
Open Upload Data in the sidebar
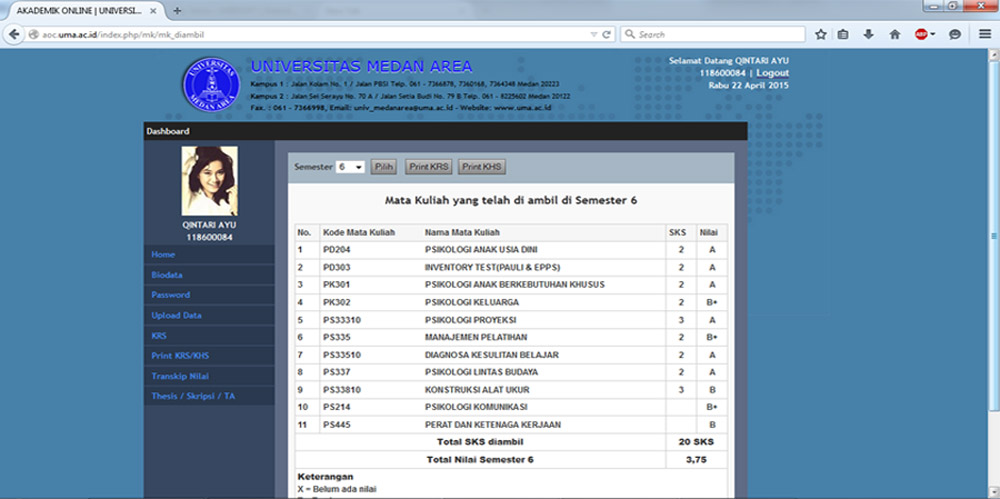176,315
